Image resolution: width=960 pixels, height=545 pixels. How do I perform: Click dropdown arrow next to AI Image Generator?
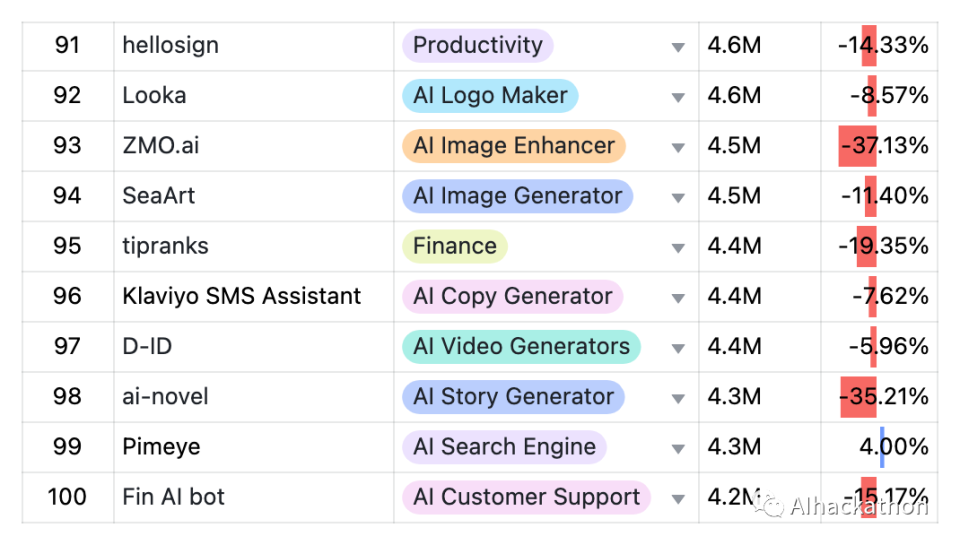pos(678,197)
